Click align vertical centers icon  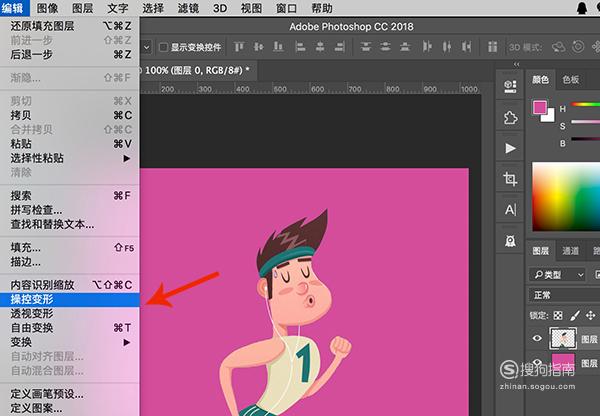[x=259, y=47]
